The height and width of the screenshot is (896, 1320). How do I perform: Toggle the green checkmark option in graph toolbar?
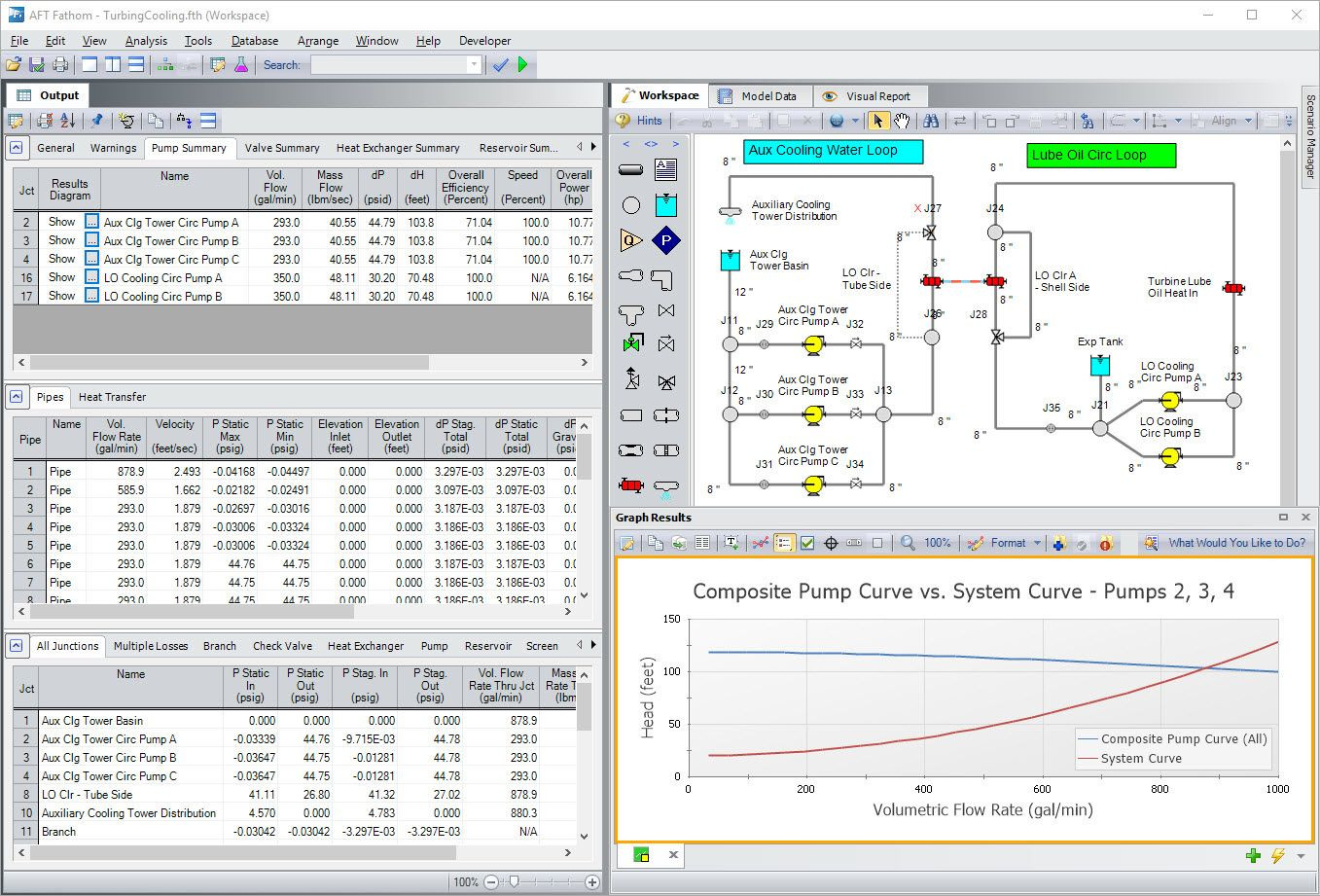807,543
